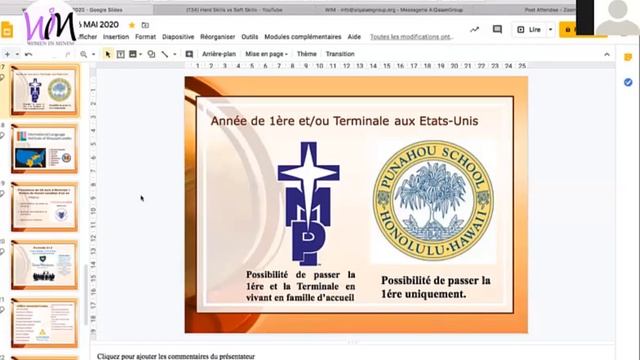
Task: Open the Format menu
Action: [x=145, y=37]
